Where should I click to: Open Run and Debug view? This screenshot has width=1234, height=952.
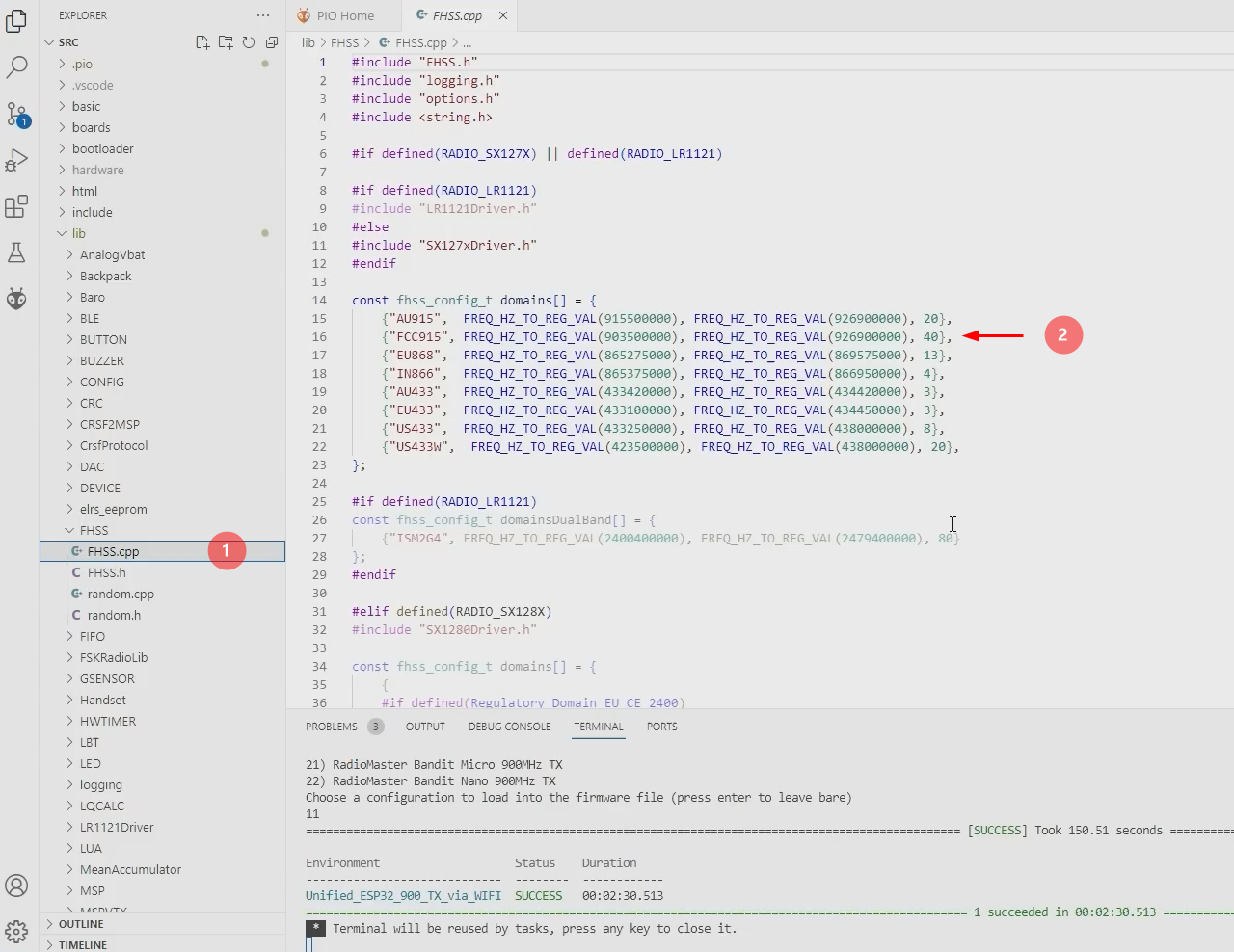tap(17, 160)
